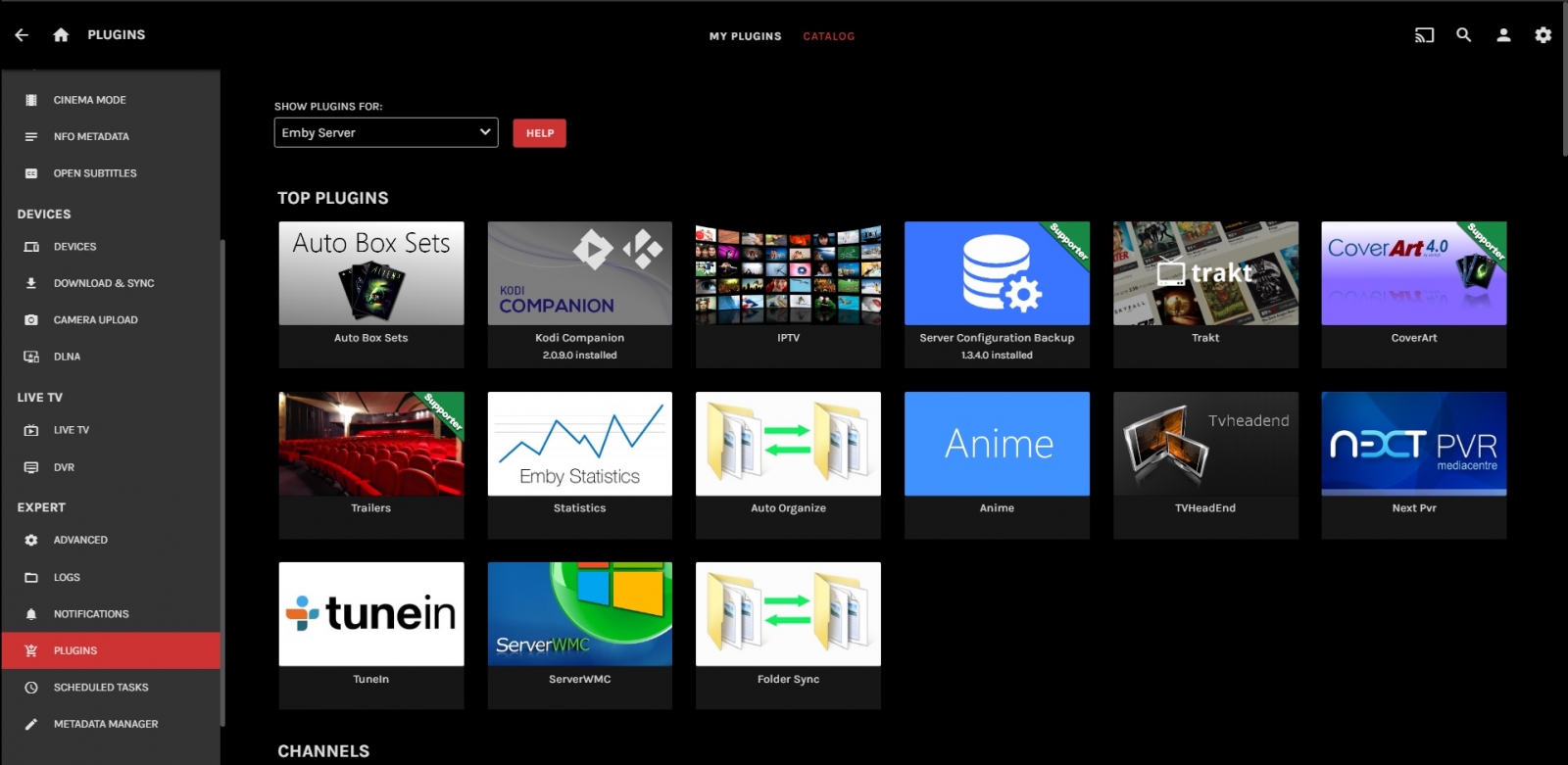This screenshot has height=765, width=1568.
Task: Click '1.3.4.0 installed' under Server Configuration Backup
Action: coord(998,356)
